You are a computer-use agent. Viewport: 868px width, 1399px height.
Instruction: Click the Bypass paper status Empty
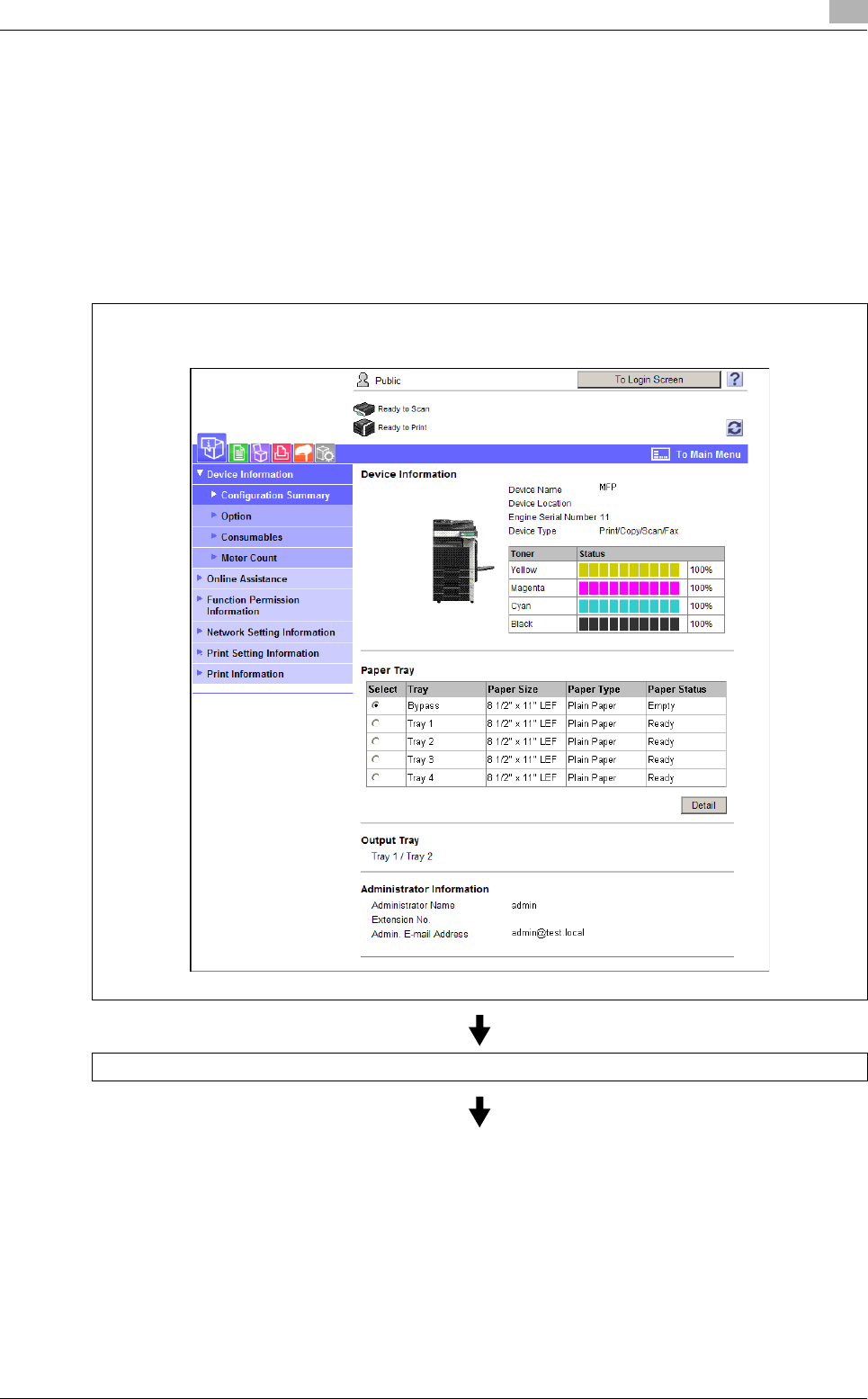[661, 706]
